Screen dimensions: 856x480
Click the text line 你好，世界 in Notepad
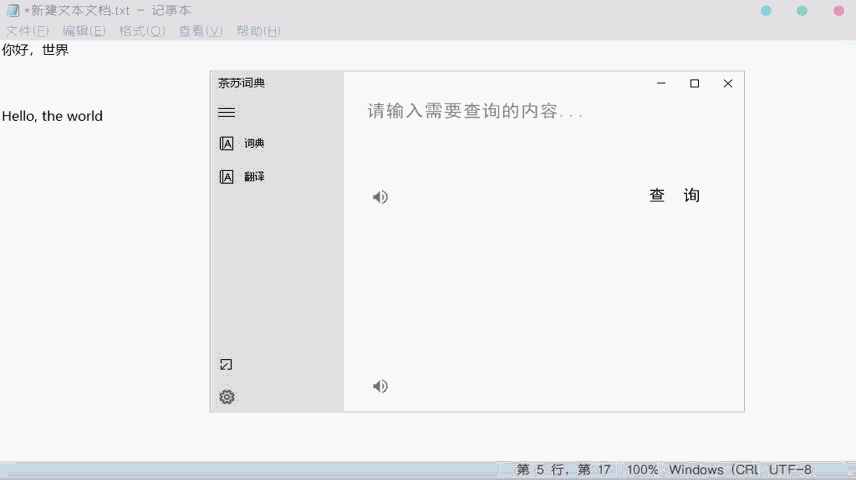(35, 50)
